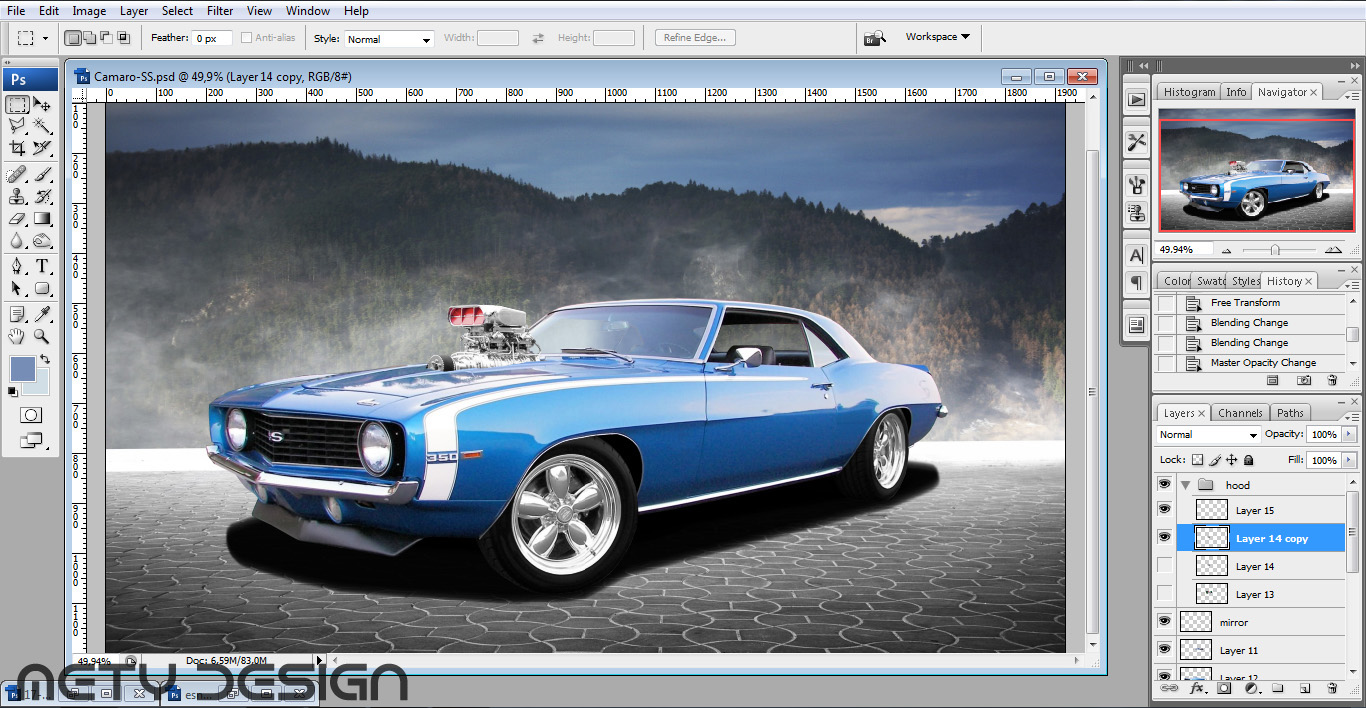The width and height of the screenshot is (1366, 708).
Task: Pick the Polygonal Lasso tool
Action: coord(17,126)
